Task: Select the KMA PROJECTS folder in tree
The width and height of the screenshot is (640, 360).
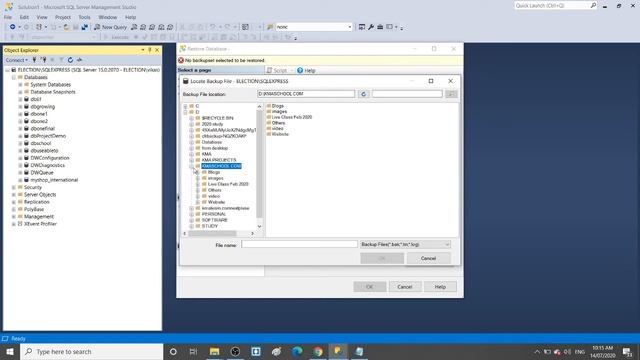Action: pyautogui.click(x=219, y=160)
